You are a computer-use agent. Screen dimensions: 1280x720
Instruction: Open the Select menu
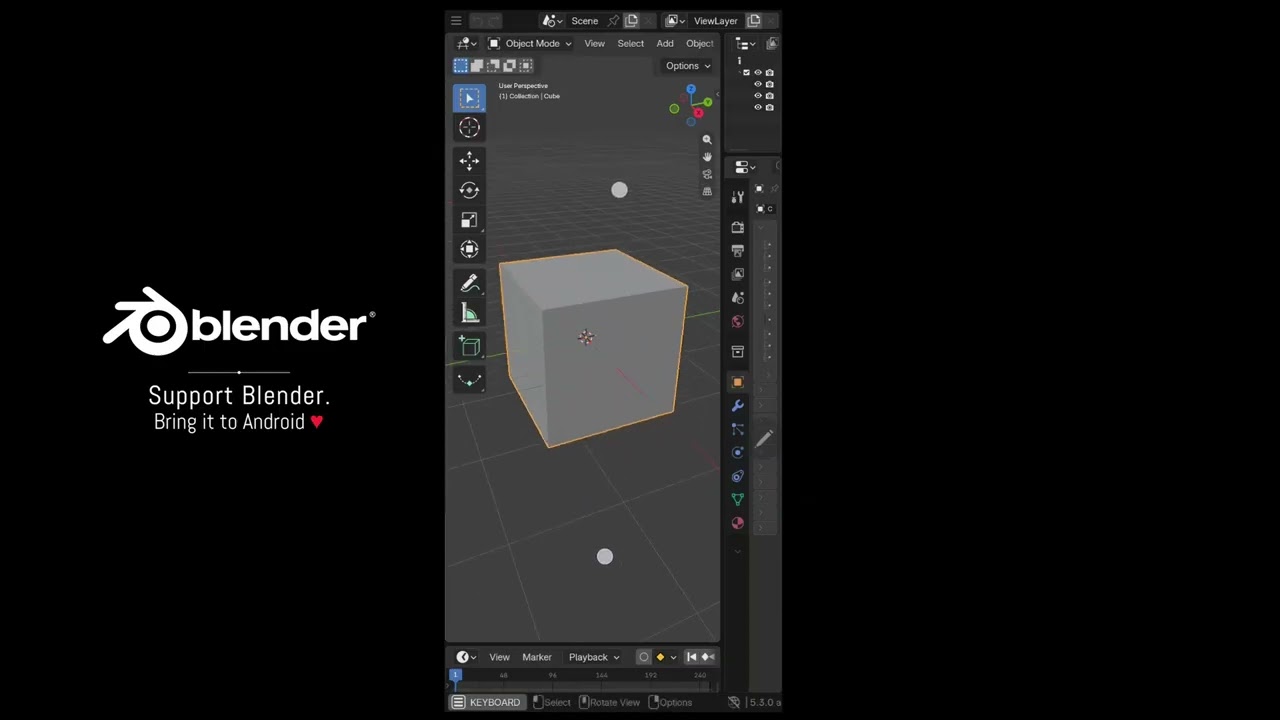coord(630,43)
